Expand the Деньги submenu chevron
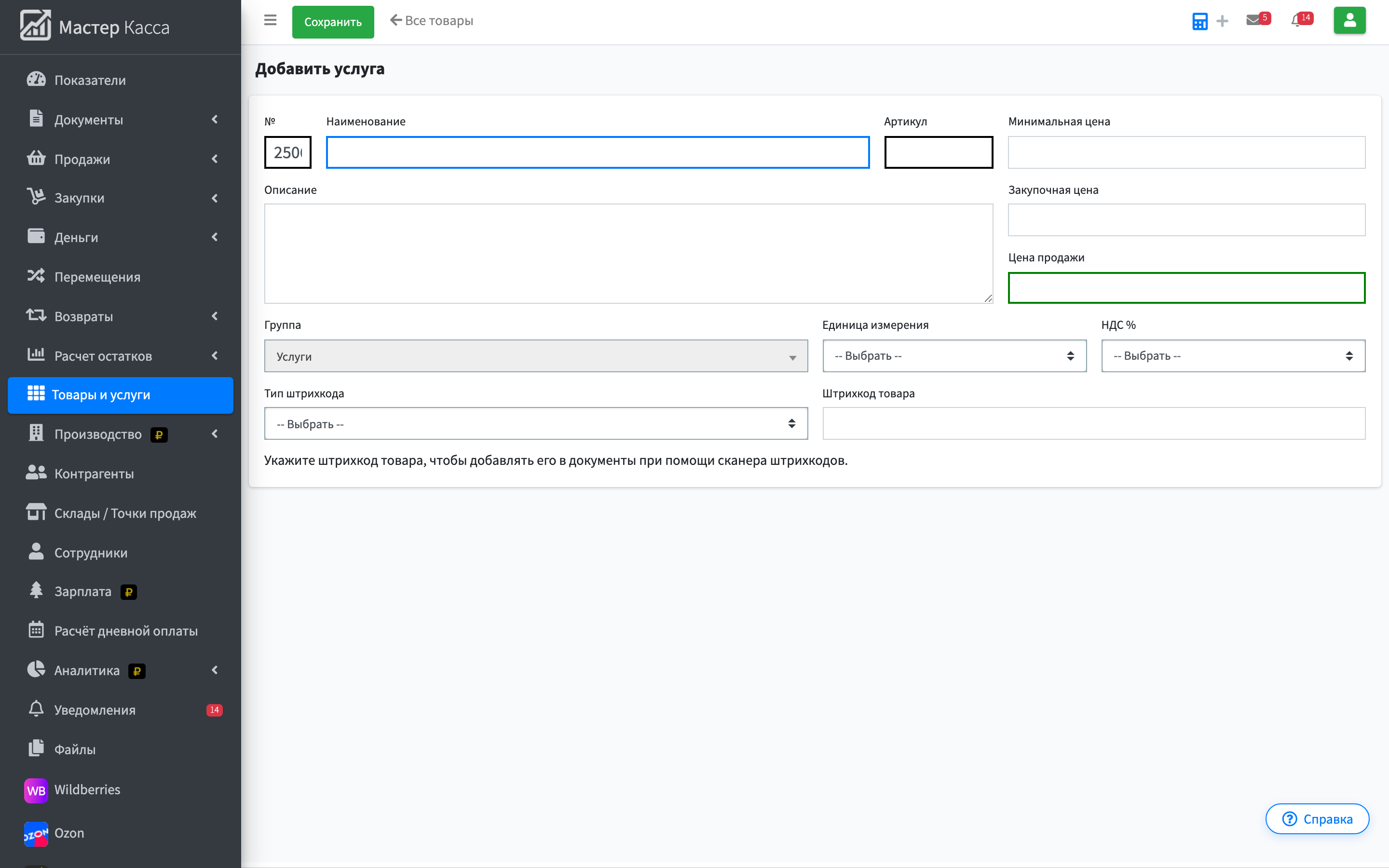1389x868 pixels. click(x=215, y=237)
